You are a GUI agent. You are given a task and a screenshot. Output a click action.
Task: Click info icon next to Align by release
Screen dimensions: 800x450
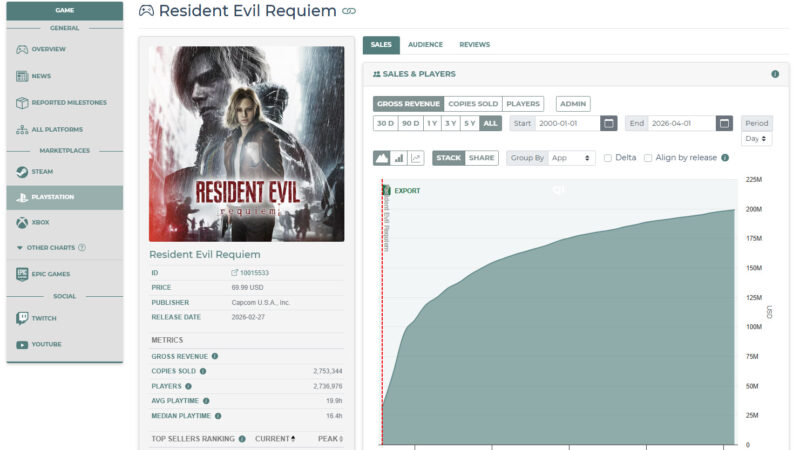725,158
